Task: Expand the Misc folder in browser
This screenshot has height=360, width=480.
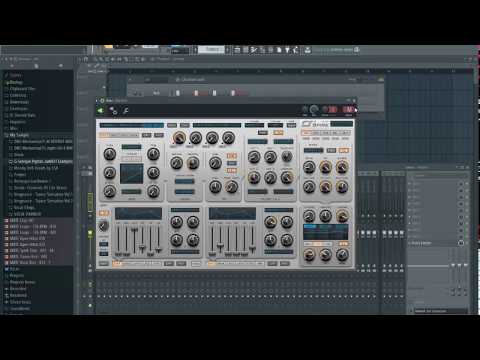Action: pos(12,128)
